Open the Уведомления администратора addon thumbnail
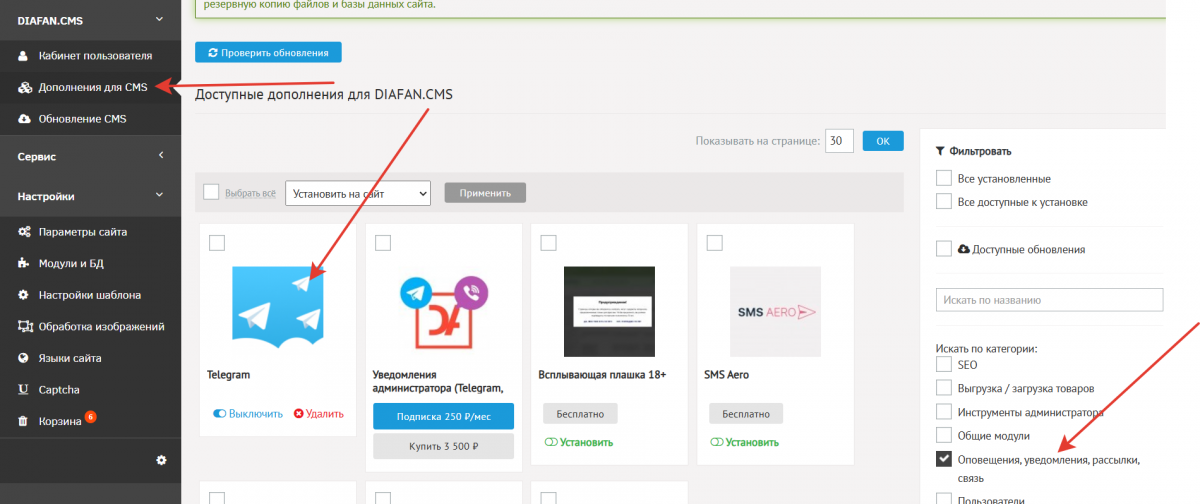 point(443,310)
